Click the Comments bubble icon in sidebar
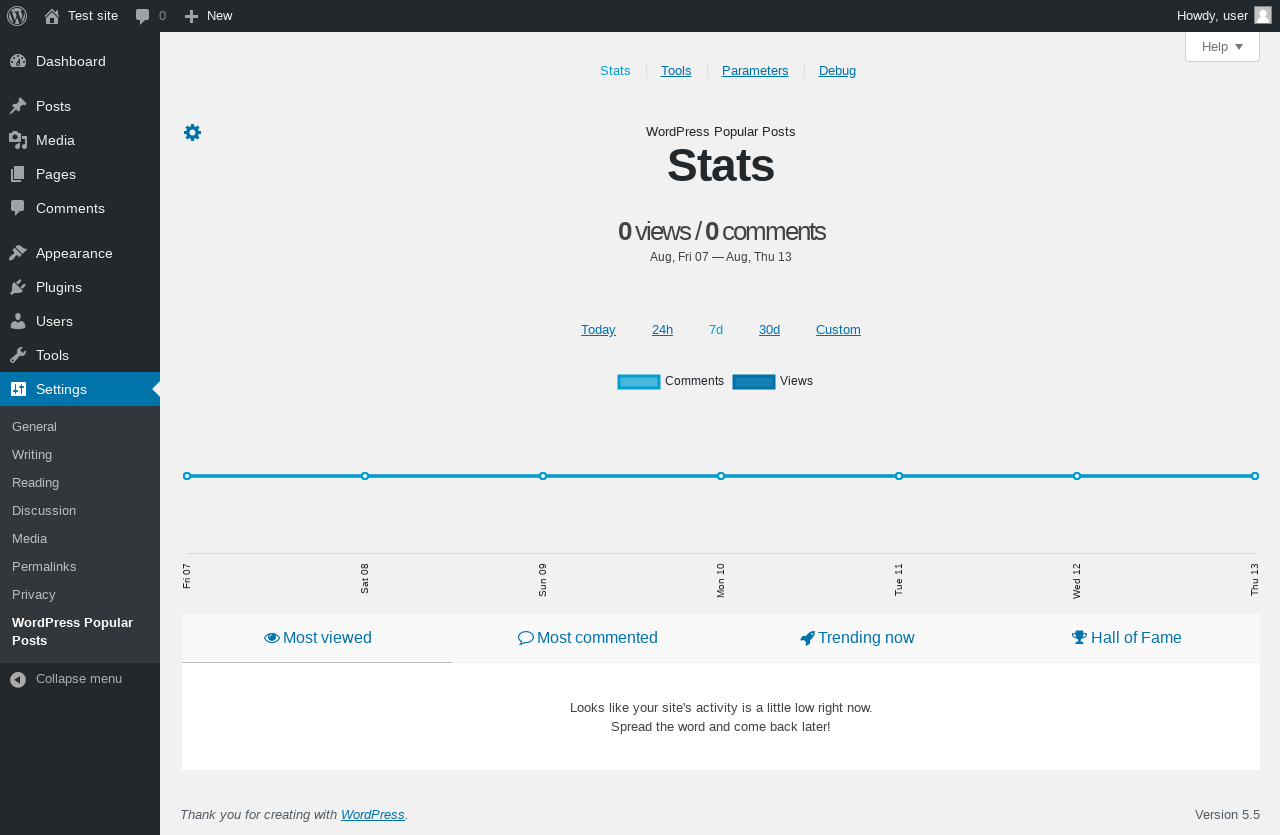The width and height of the screenshot is (1280, 835). click(18, 208)
